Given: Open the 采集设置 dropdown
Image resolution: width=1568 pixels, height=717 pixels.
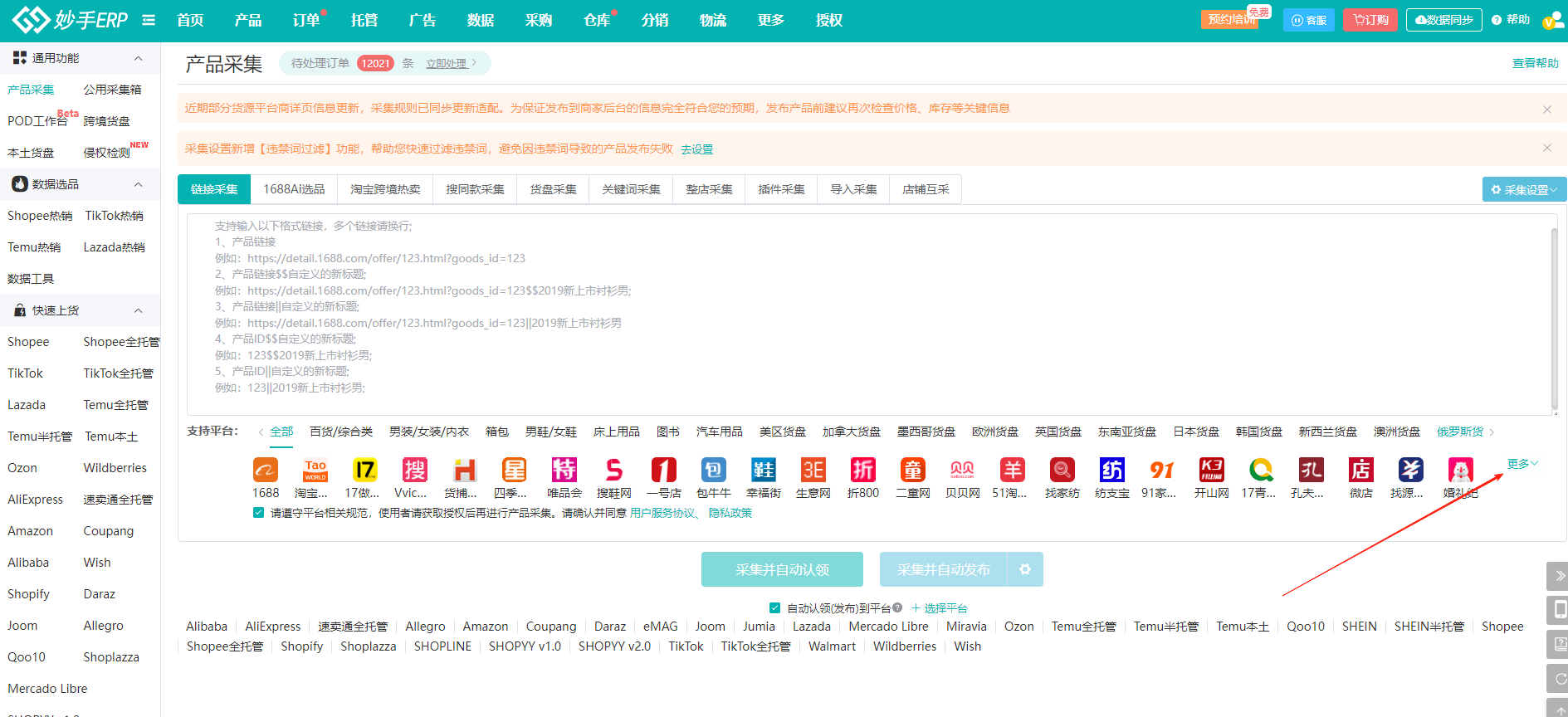Looking at the screenshot, I should (x=1524, y=189).
